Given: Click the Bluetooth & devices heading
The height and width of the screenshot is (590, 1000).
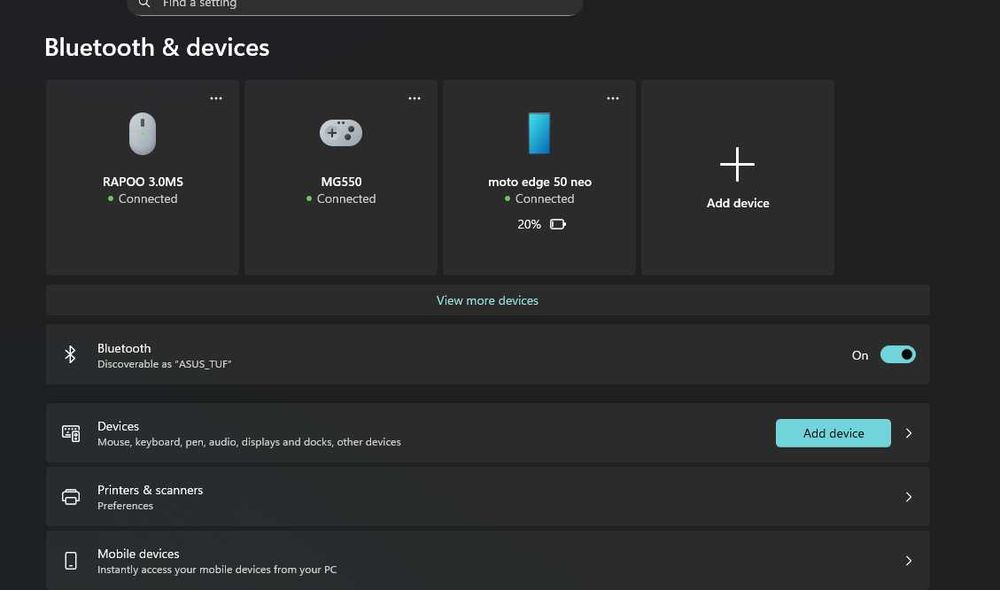Looking at the screenshot, I should (157, 47).
